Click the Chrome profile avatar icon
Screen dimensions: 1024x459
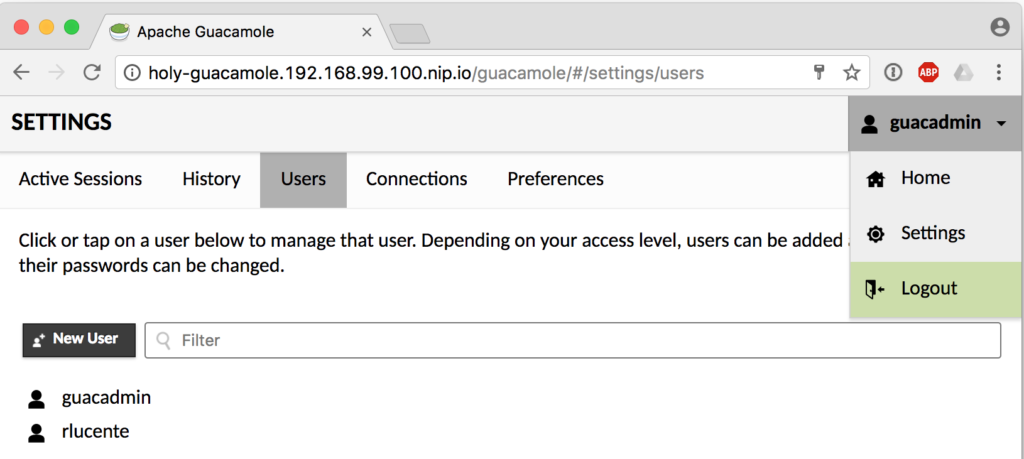coord(999,28)
